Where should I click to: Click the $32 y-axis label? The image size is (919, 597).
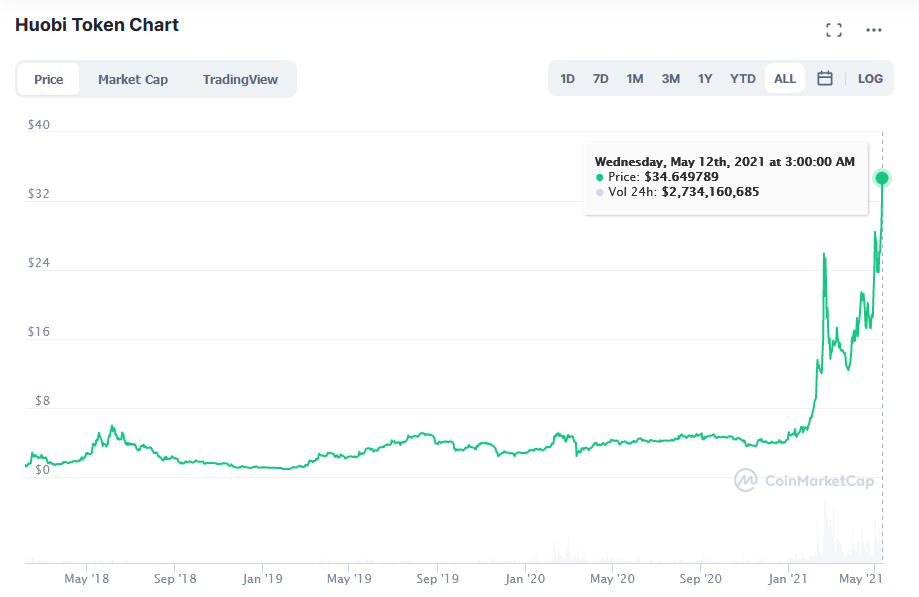coord(39,193)
